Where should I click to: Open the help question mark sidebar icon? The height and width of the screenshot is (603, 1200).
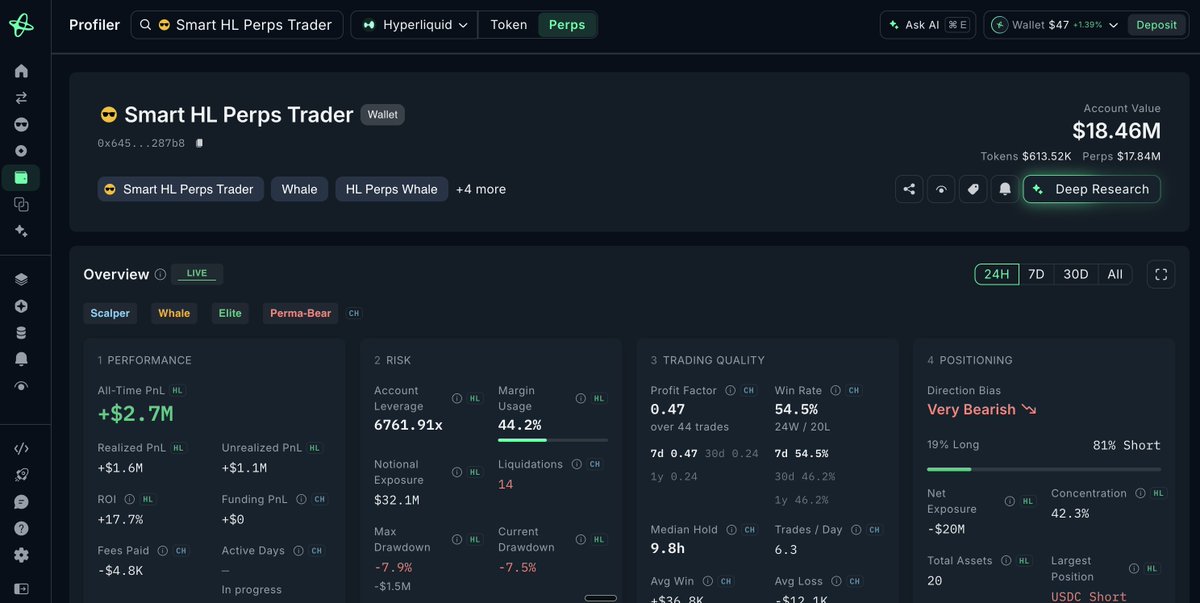pyautogui.click(x=21, y=528)
